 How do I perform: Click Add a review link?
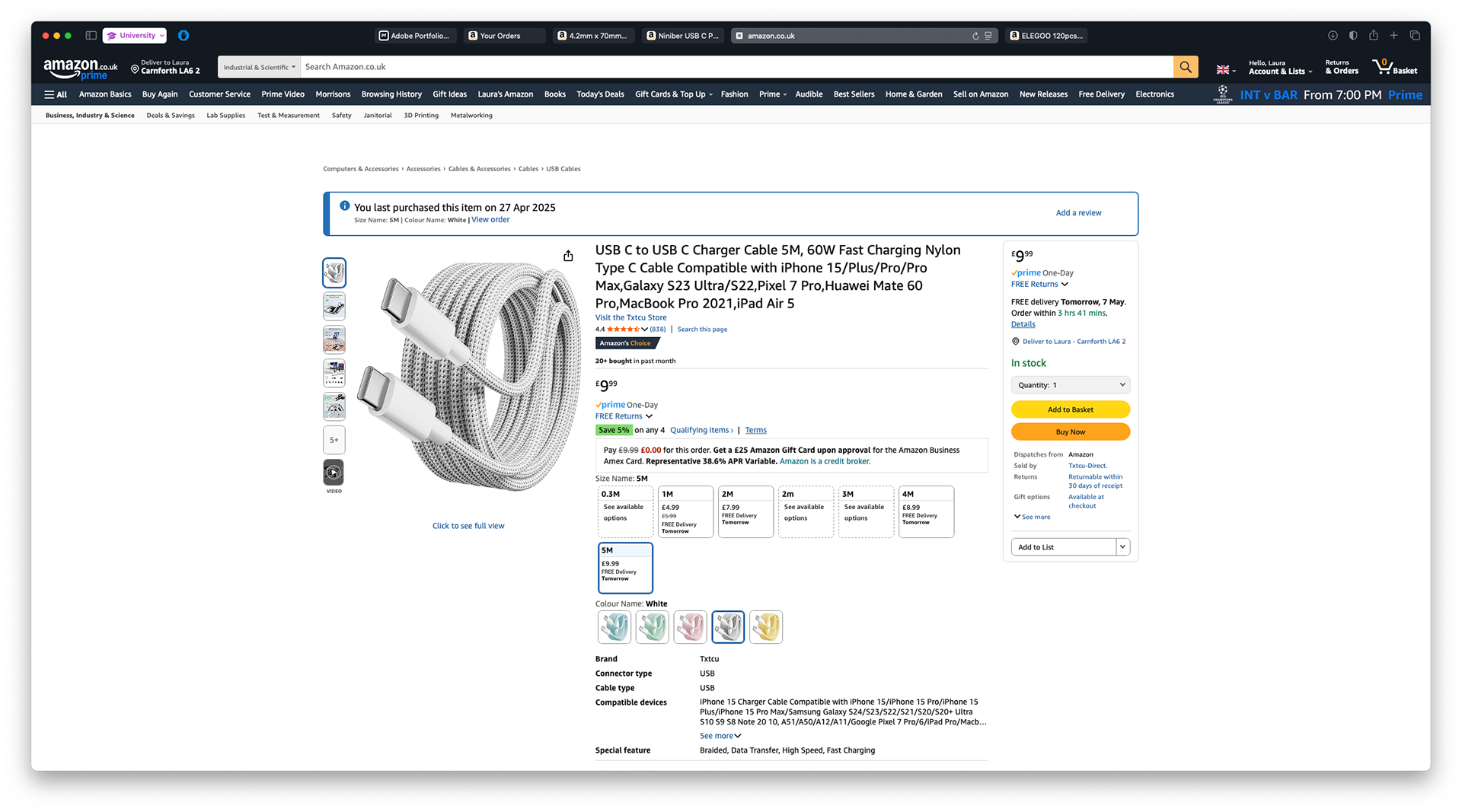pyautogui.click(x=1078, y=213)
